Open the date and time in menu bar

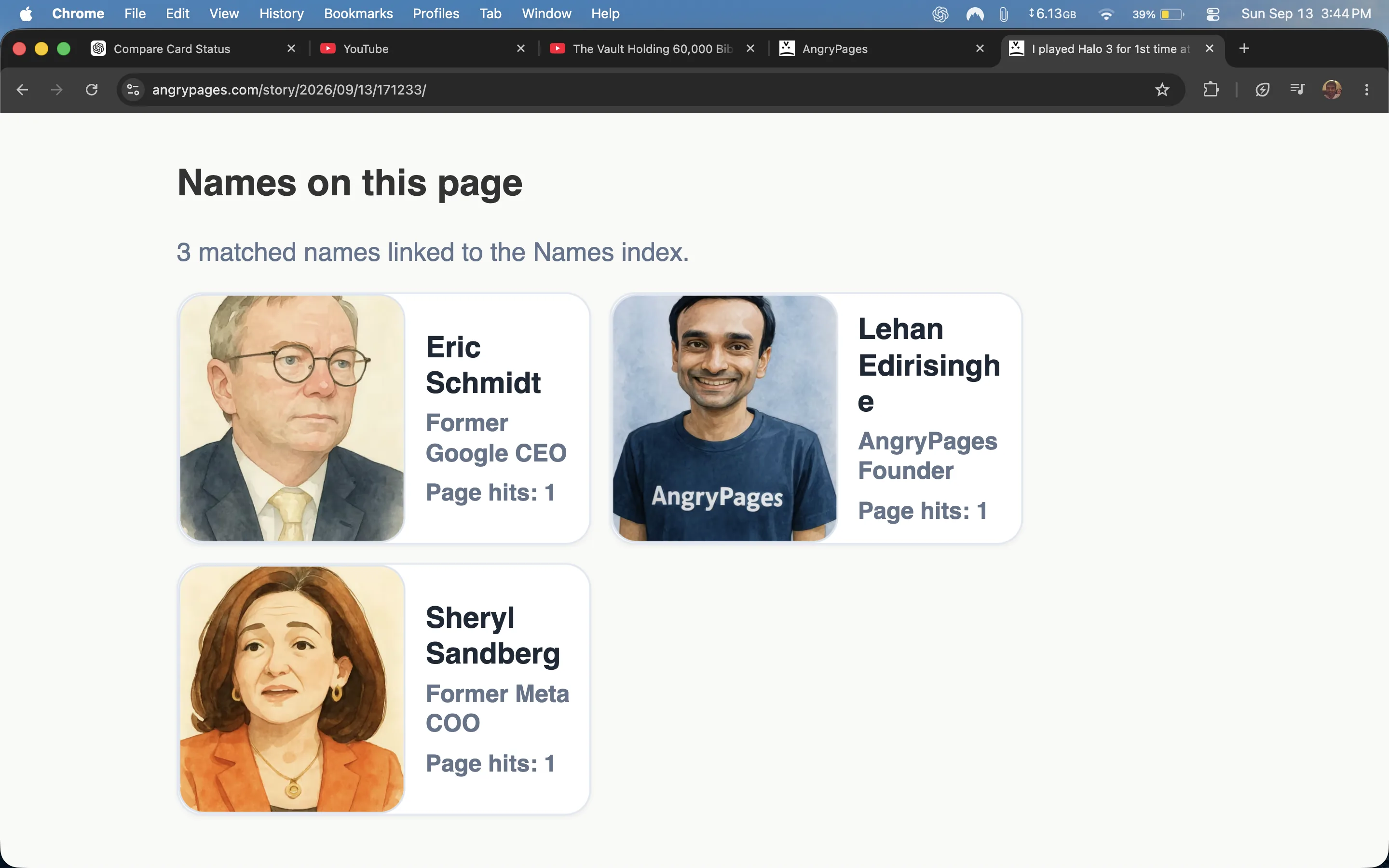[x=1306, y=14]
